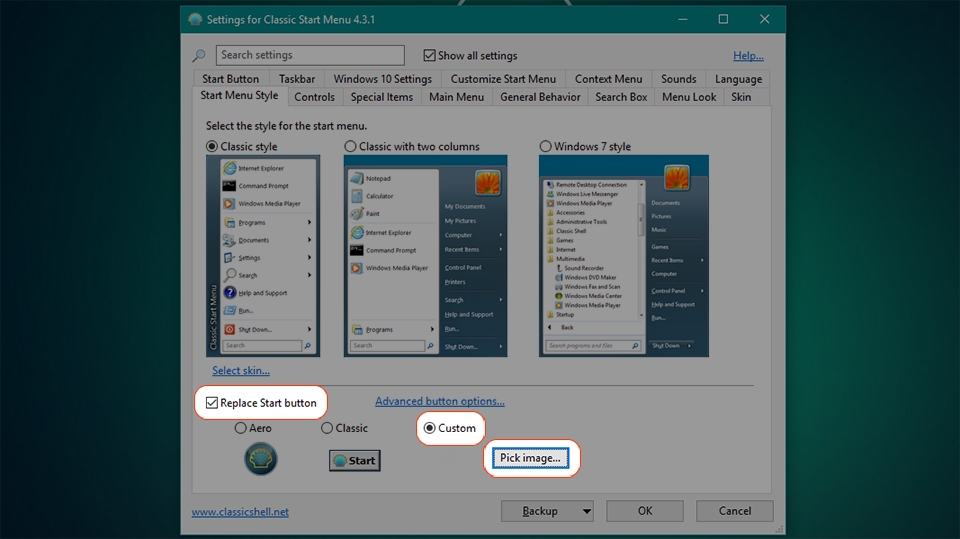Uncheck Replace Start button checkbox
960x539 pixels.
(x=212, y=402)
